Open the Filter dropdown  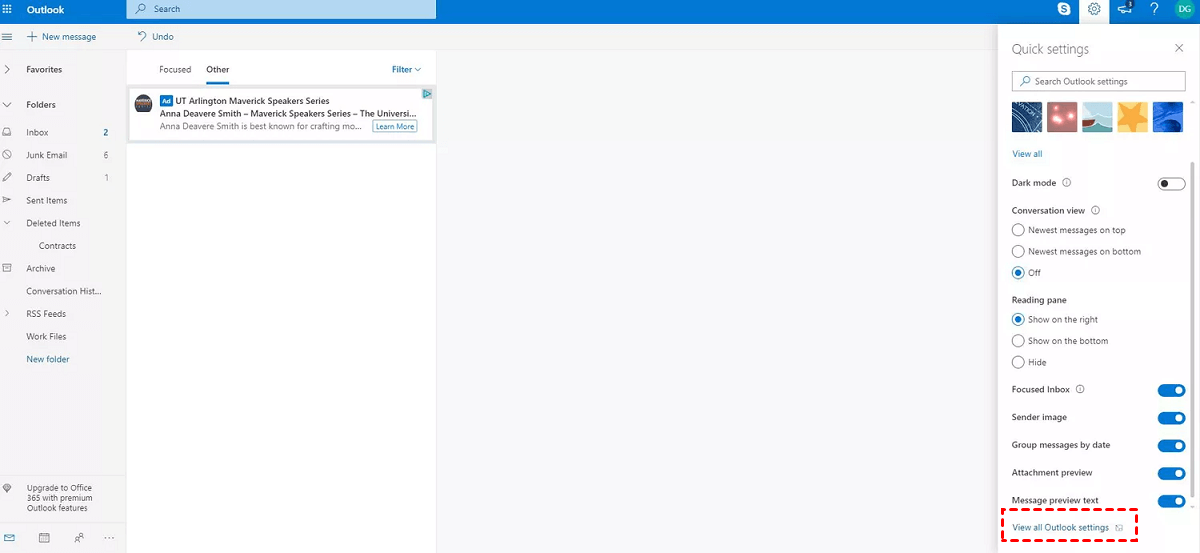(x=407, y=69)
